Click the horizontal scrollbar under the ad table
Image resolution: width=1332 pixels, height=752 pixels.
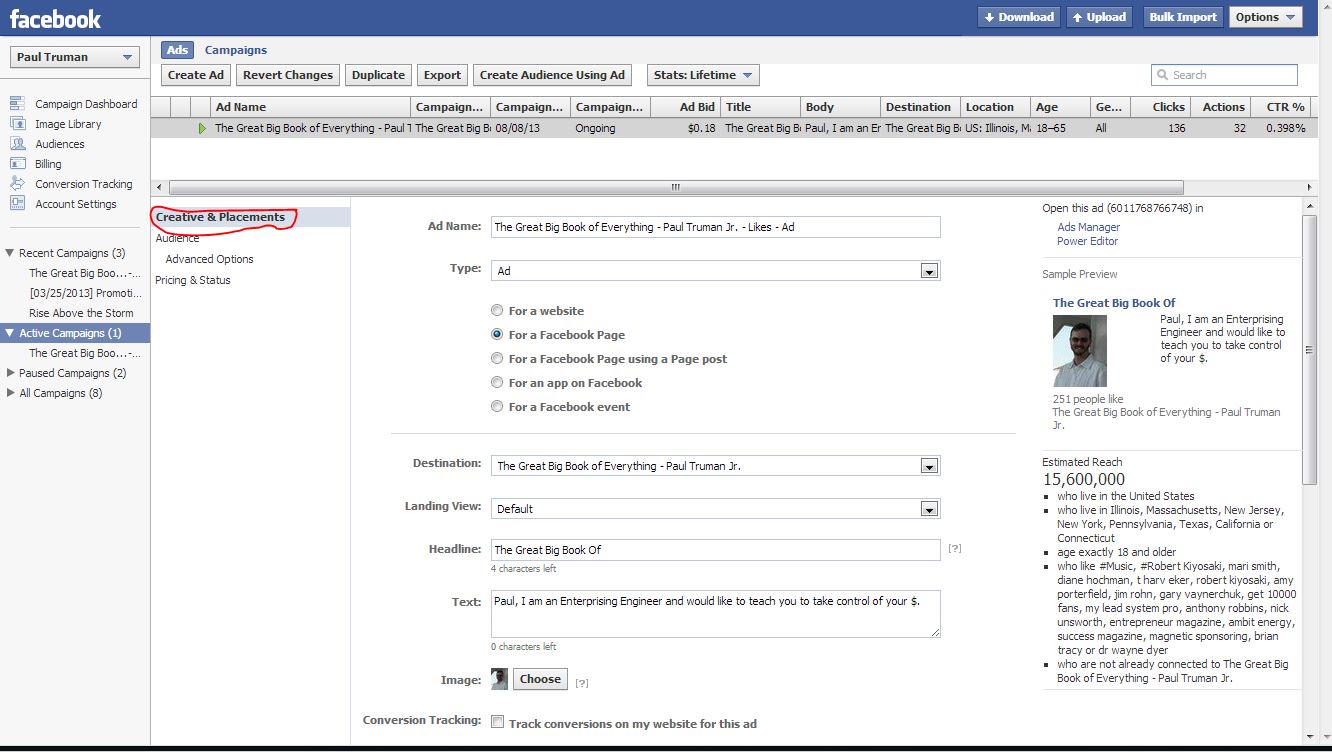tap(676, 187)
